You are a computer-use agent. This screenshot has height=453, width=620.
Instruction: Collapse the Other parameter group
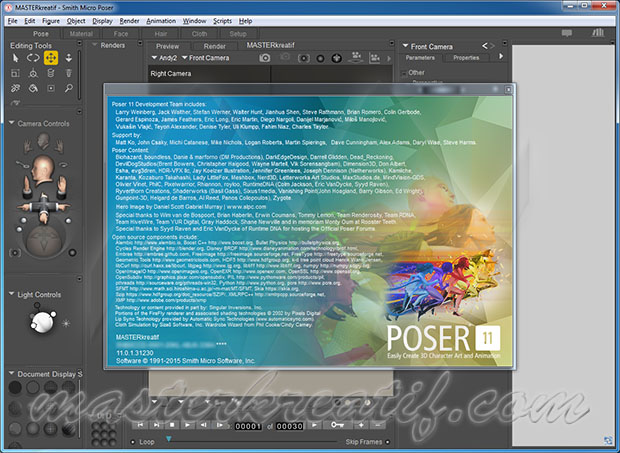[x=404, y=74]
